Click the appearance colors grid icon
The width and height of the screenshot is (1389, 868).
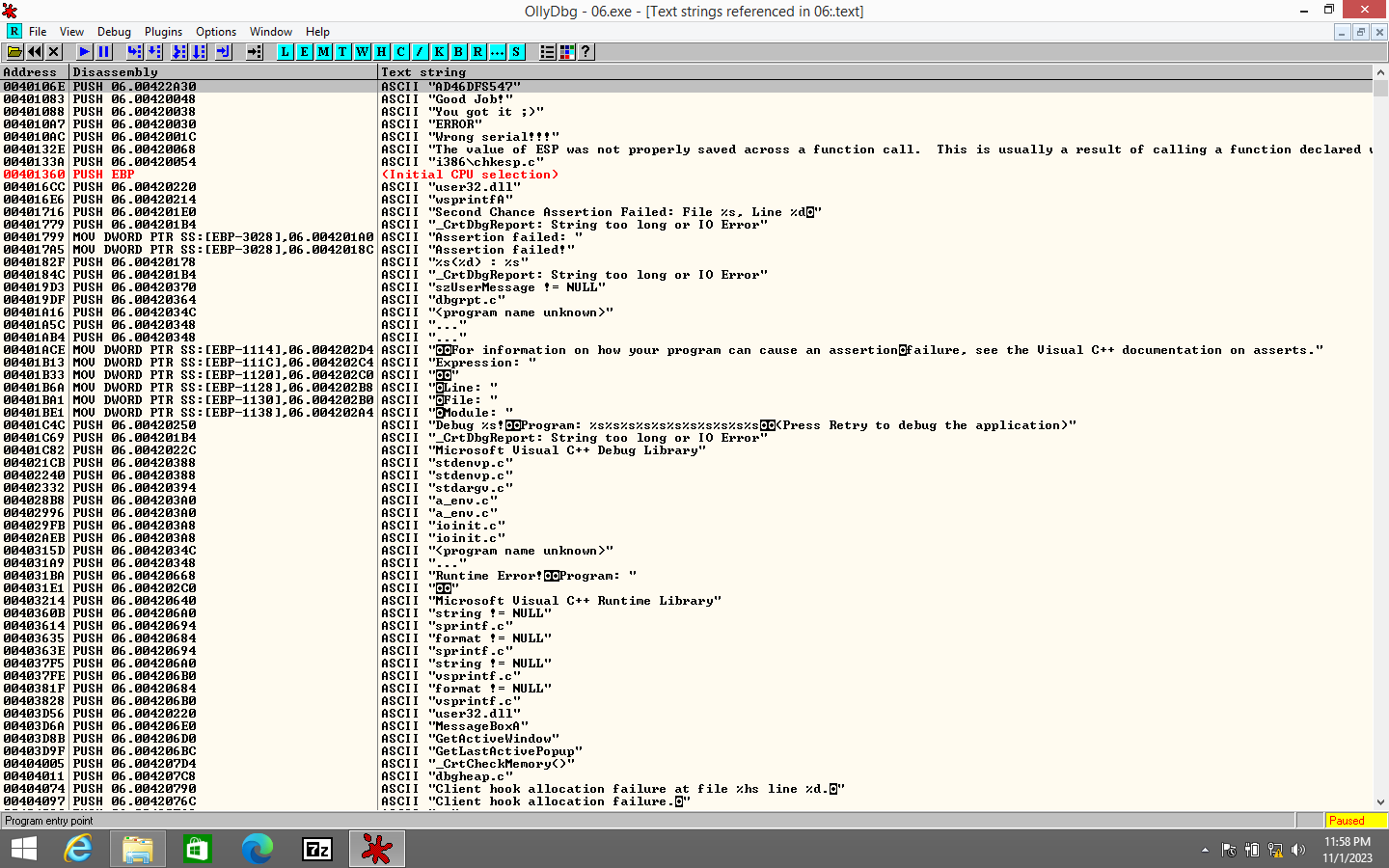567,52
